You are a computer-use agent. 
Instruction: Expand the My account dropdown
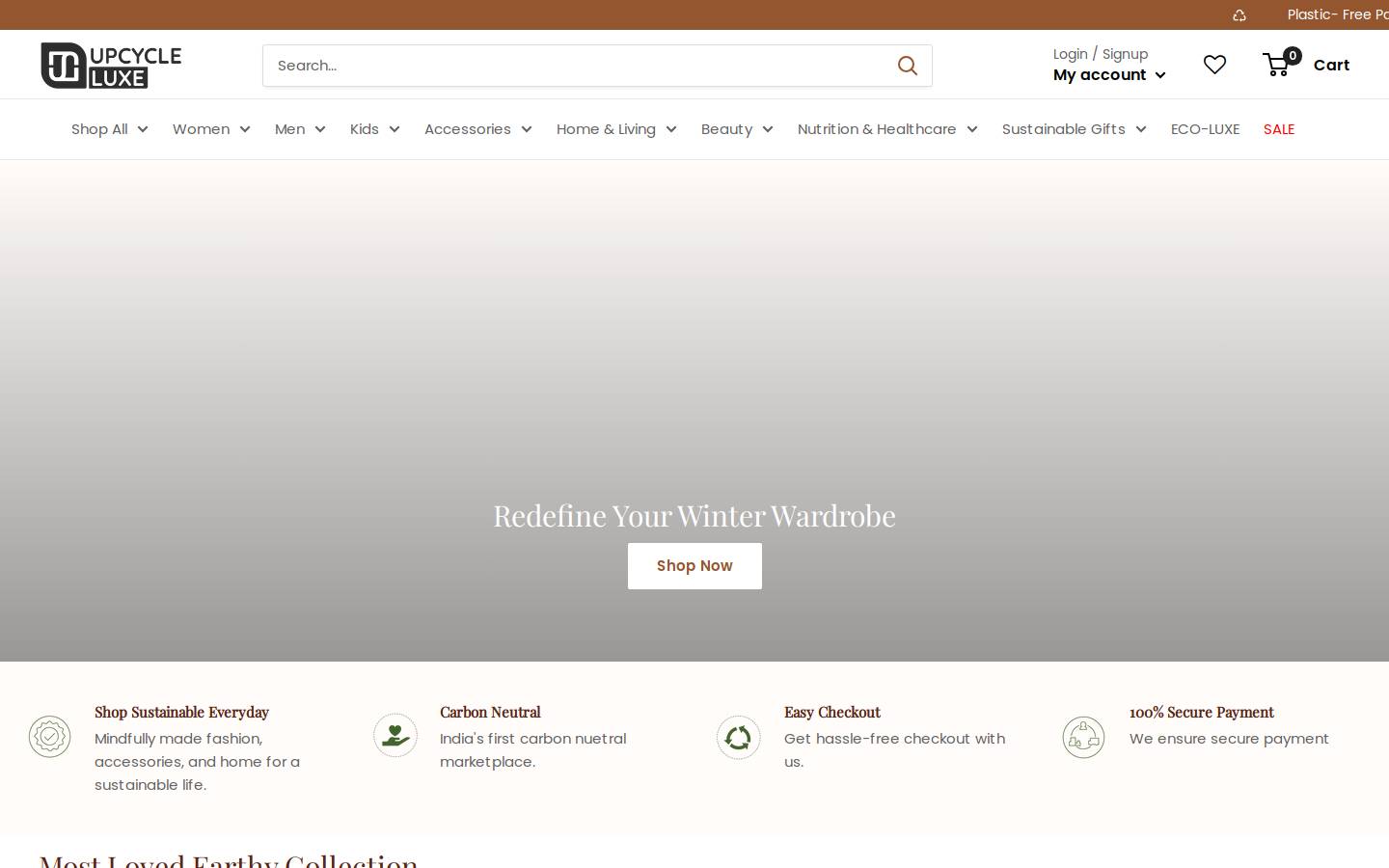(x=1109, y=75)
